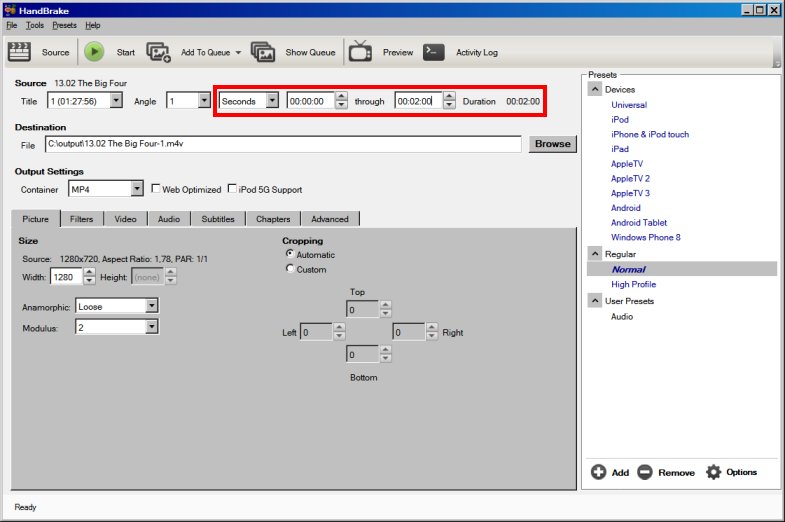Screen dimensions: 785x522
Task: Select the Android Tablet preset
Action: pos(639,222)
